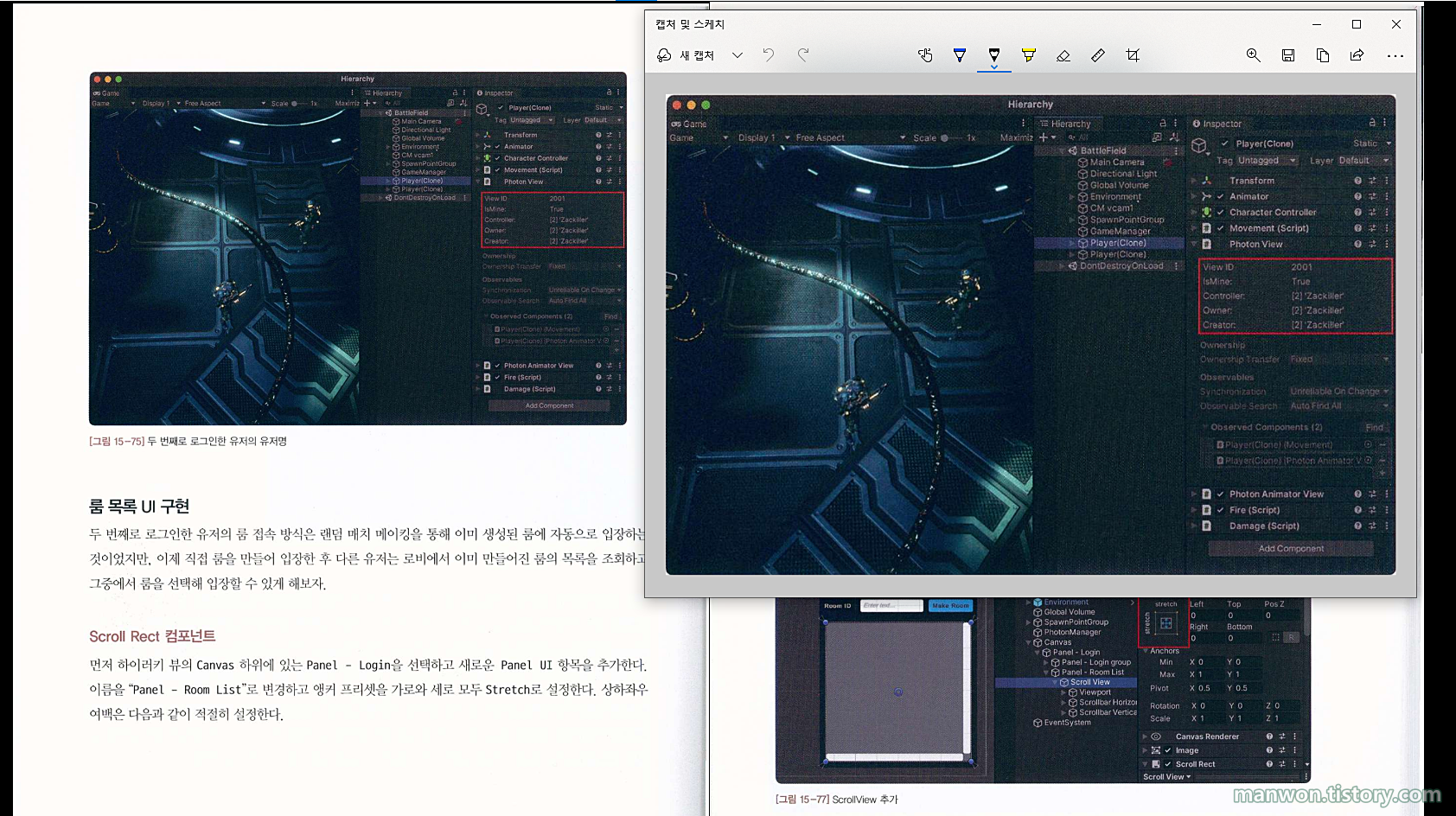
Task: Close the 캡처 및 스케치 window
Action: [x=1396, y=24]
